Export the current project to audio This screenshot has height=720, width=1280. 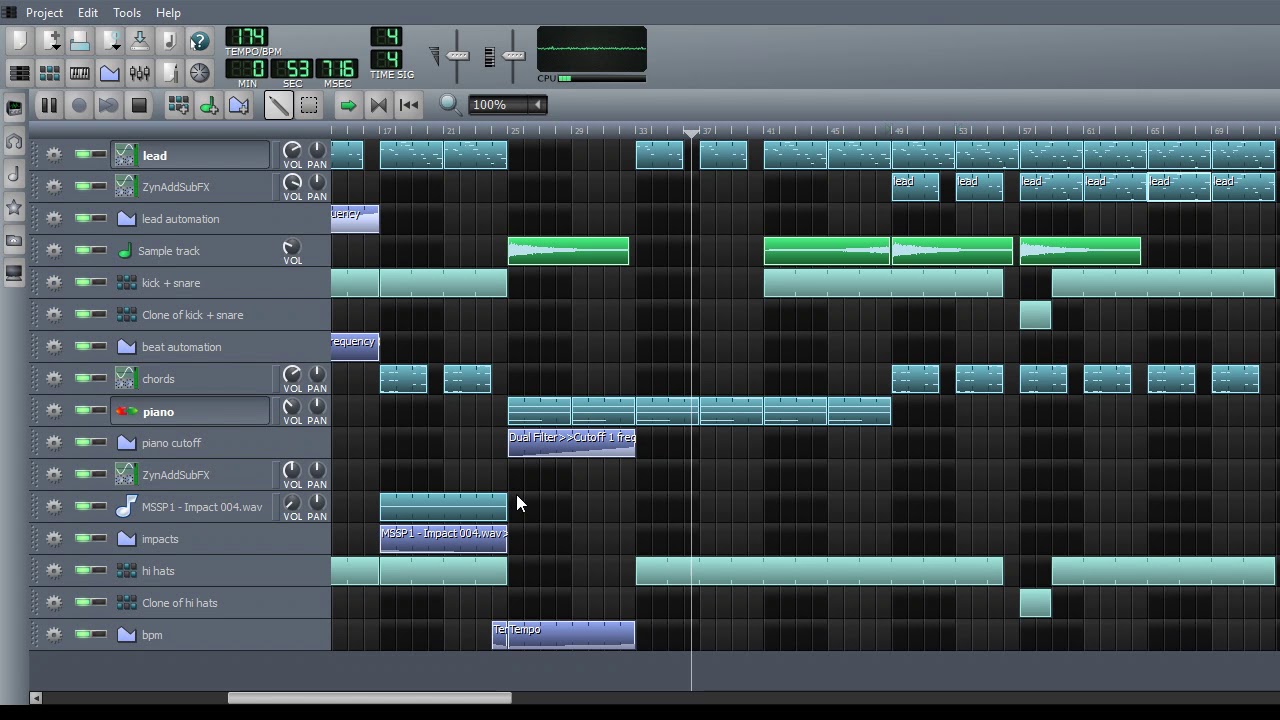coord(169,41)
